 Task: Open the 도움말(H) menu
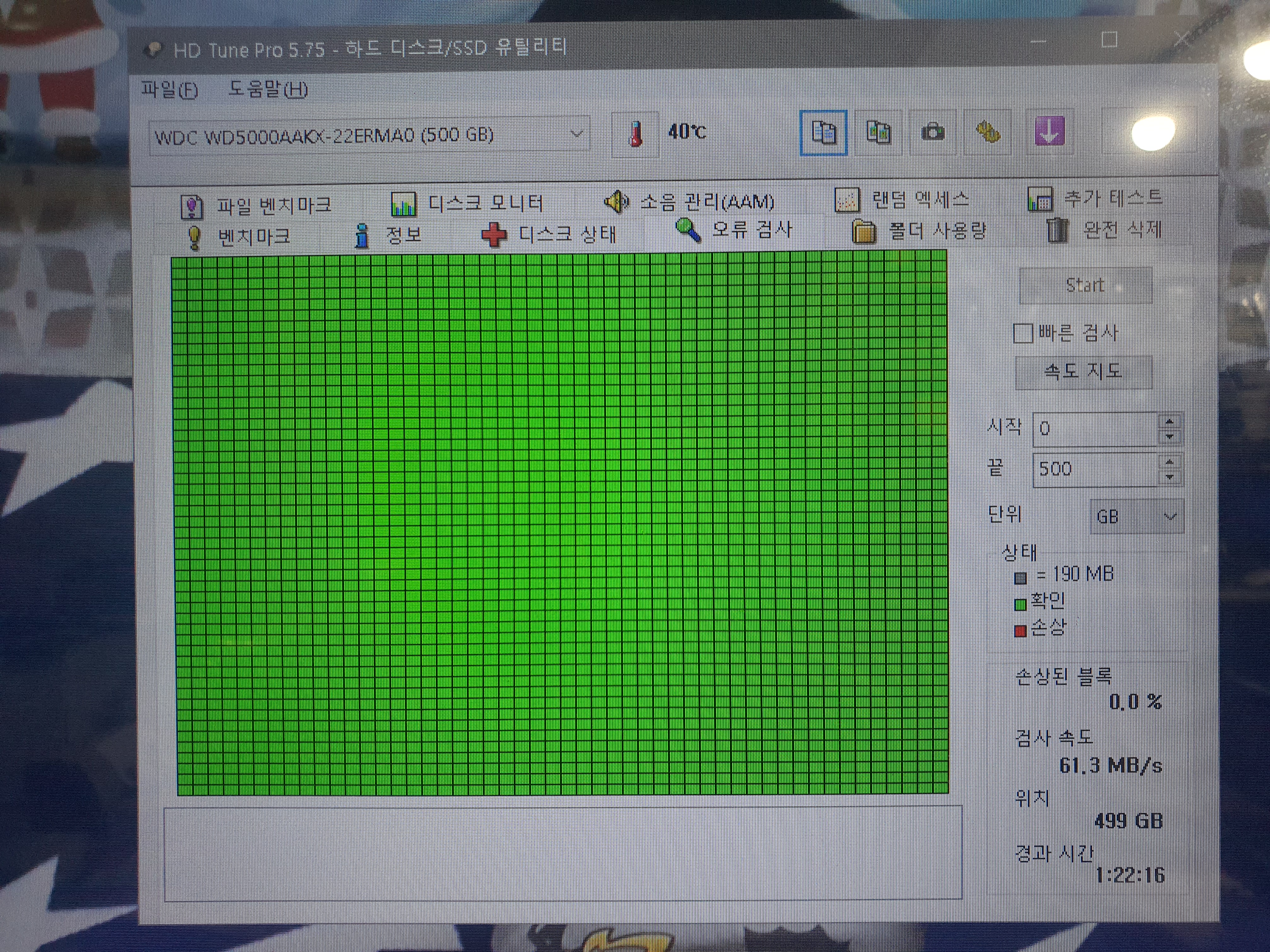coord(267,89)
